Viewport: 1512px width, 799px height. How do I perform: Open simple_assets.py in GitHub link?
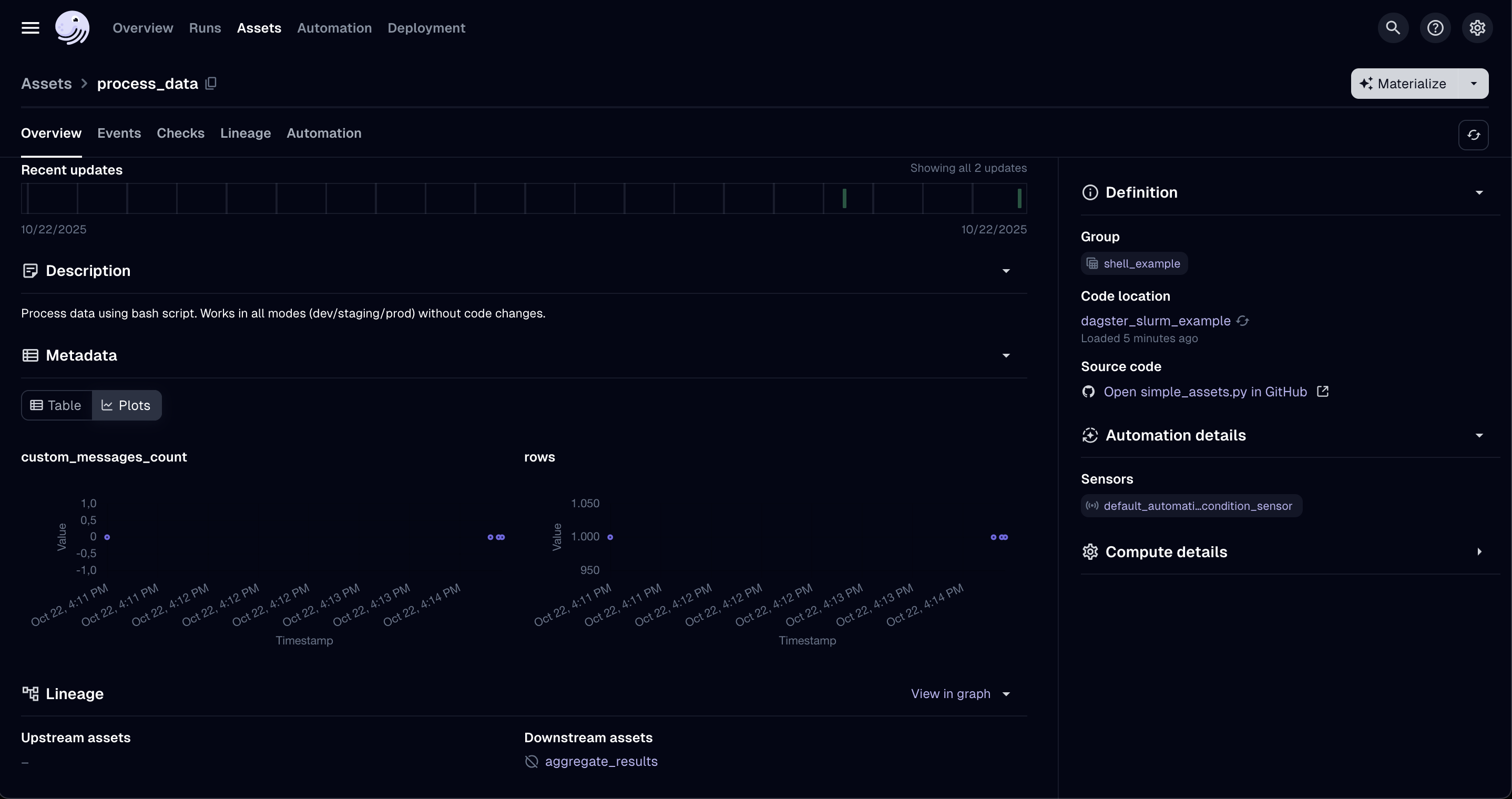pyautogui.click(x=1205, y=392)
